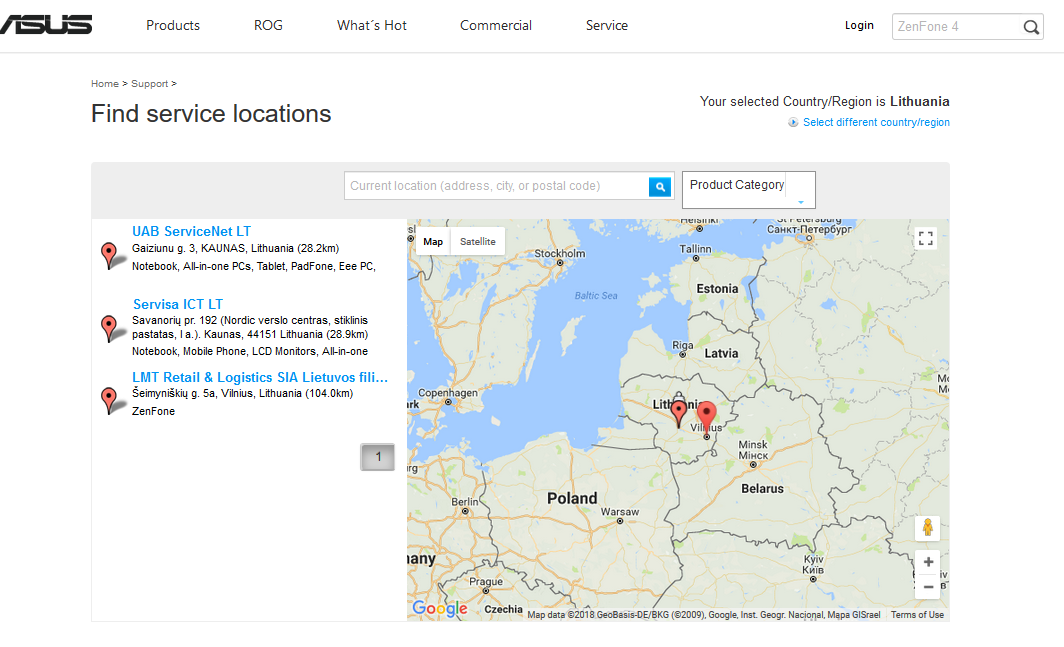Open Servisa ICT LT details
Viewport: 1064px width, 647px height.
(178, 304)
